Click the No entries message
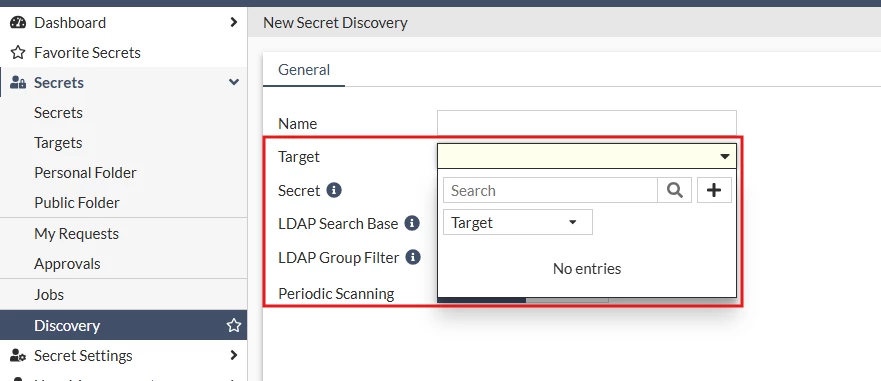881x381 pixels. pos(587,269)
